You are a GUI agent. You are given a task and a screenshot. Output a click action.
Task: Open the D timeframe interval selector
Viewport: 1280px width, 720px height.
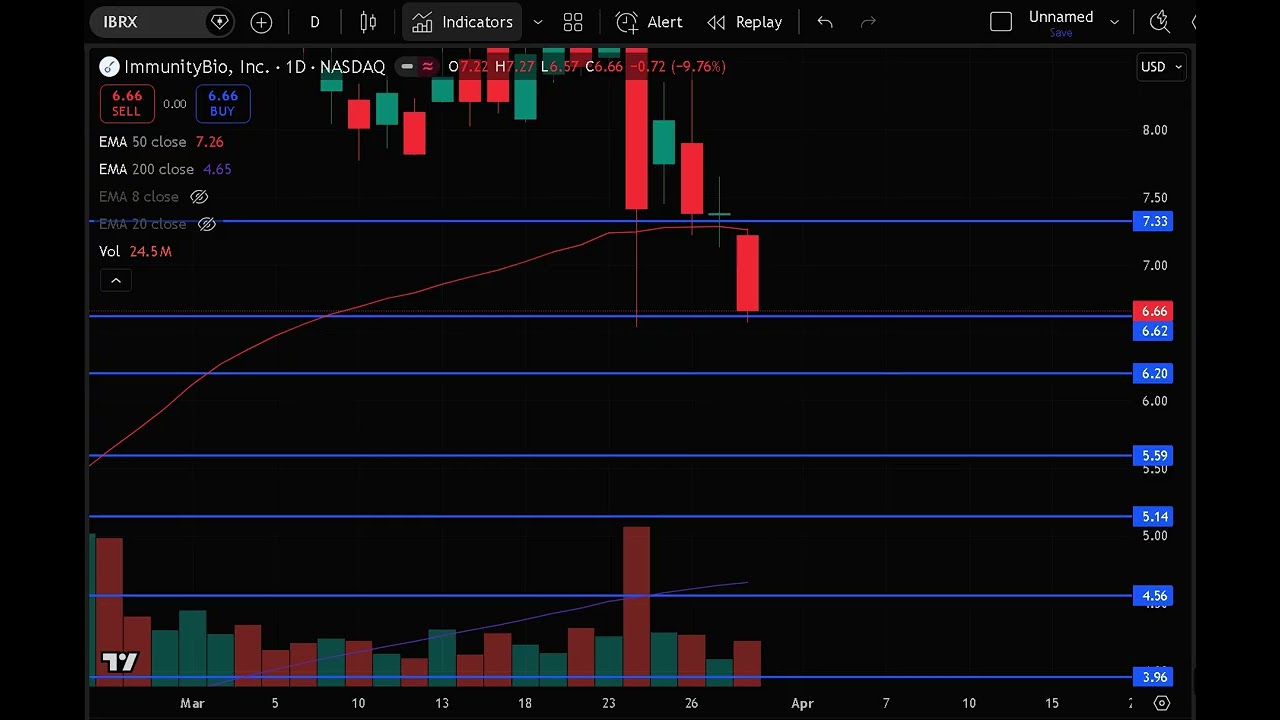click(314, 22)
